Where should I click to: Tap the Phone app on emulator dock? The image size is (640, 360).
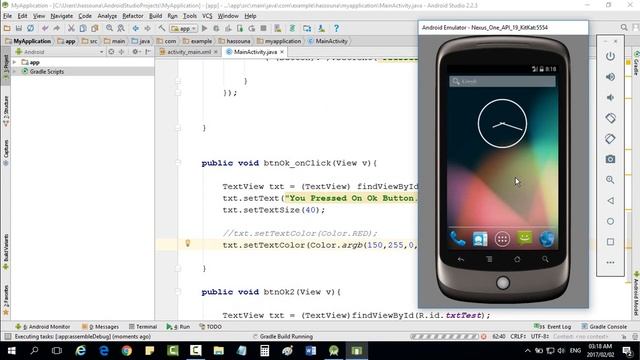tap(457, 239)
